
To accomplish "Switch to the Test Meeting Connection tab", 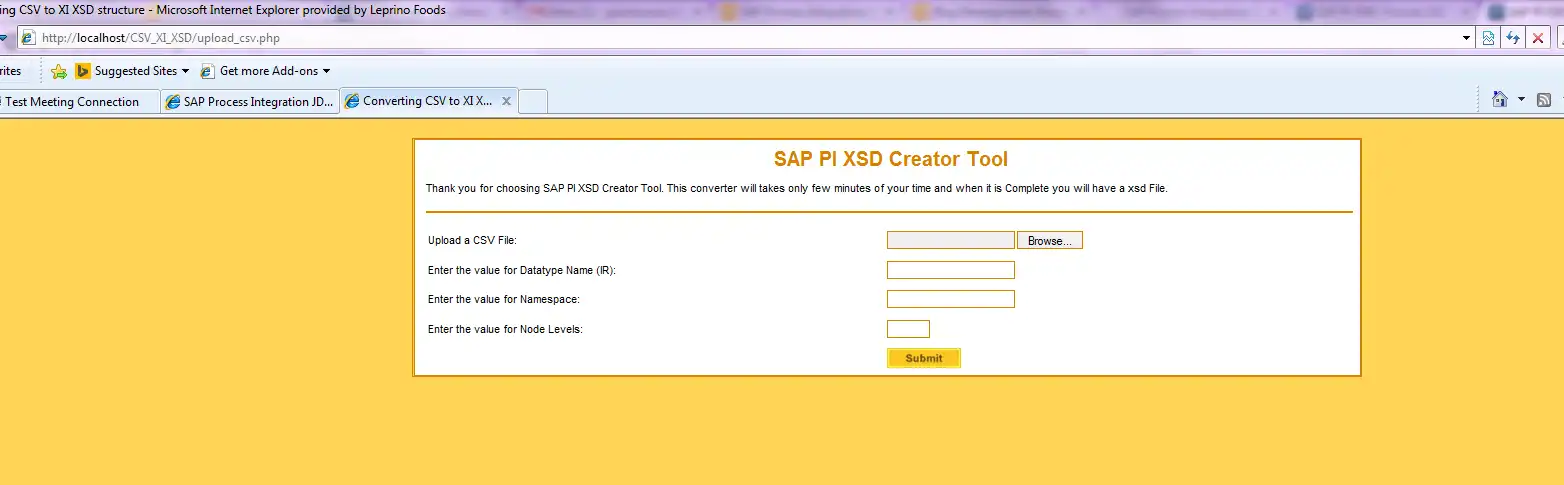I will [79, 101].
